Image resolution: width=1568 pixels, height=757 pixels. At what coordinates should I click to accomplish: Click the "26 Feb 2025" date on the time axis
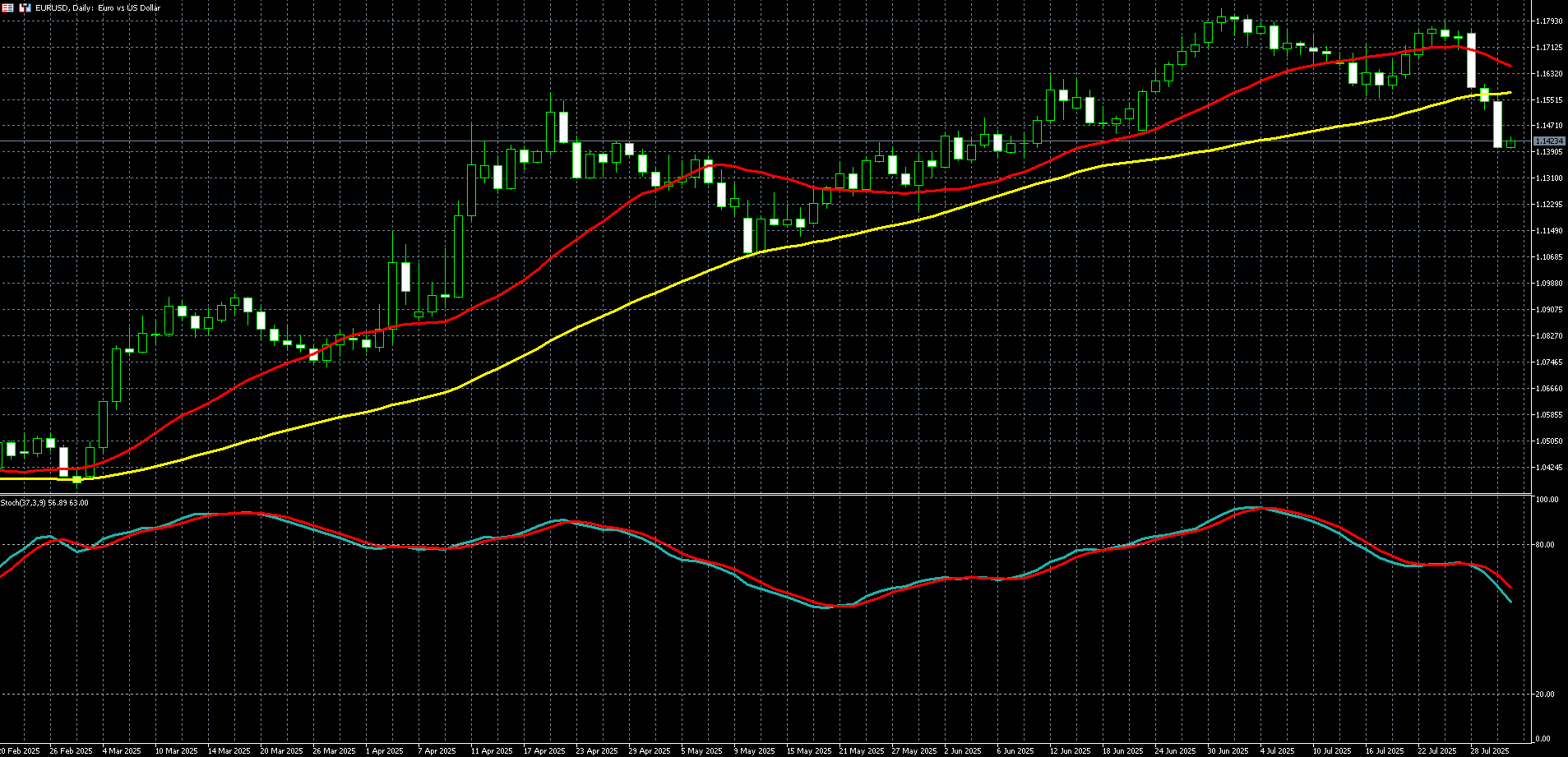(x=71, y=751)
